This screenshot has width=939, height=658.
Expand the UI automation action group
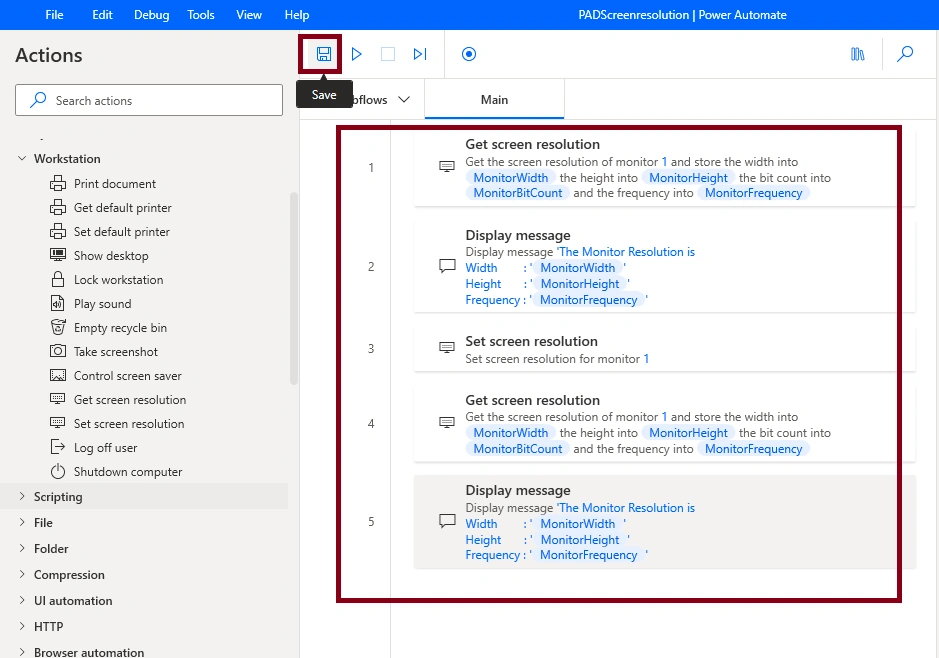22,600
